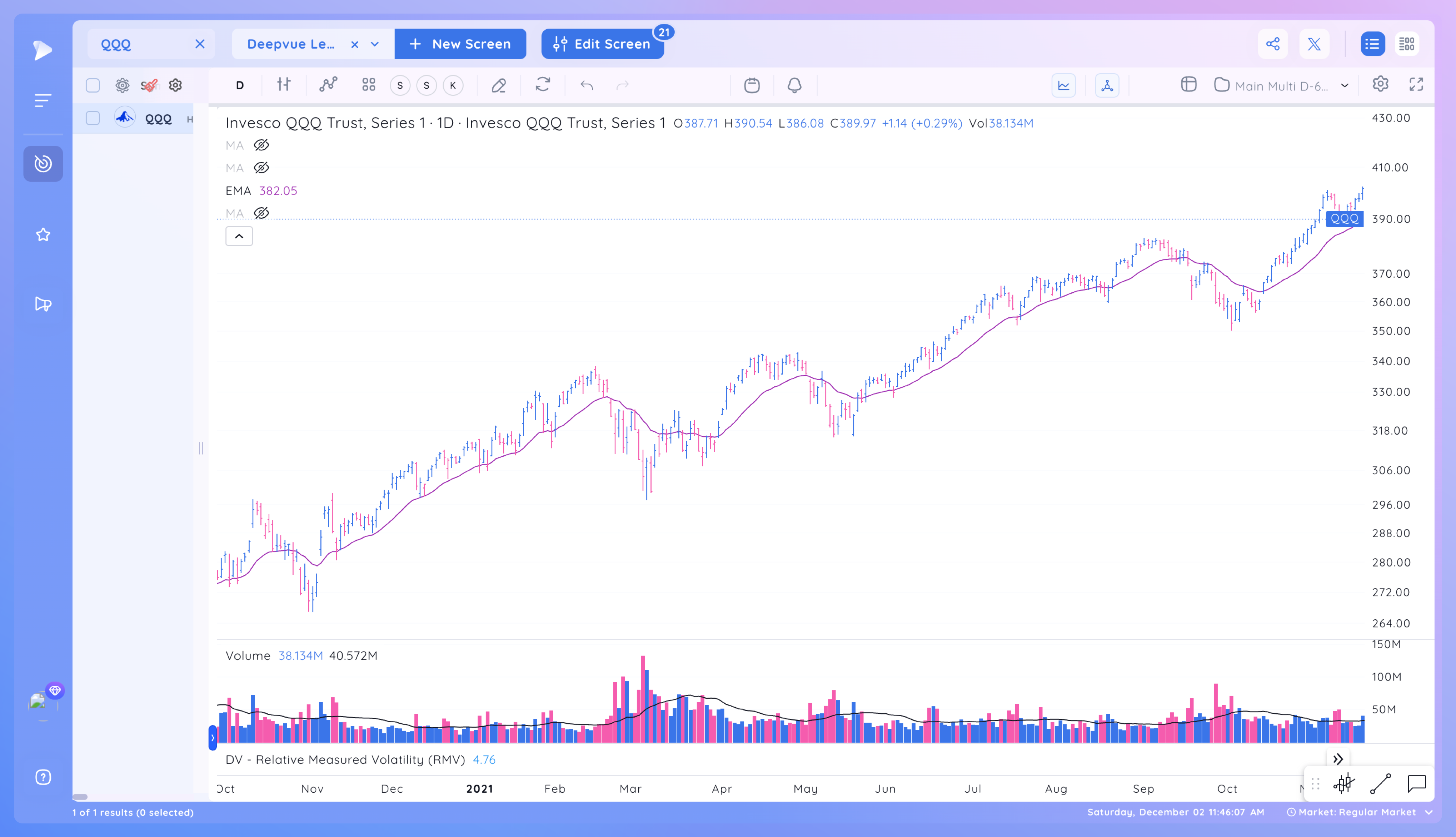
Task: Click the DV Relative Measured Volatility label
Action: coord(345,760)
